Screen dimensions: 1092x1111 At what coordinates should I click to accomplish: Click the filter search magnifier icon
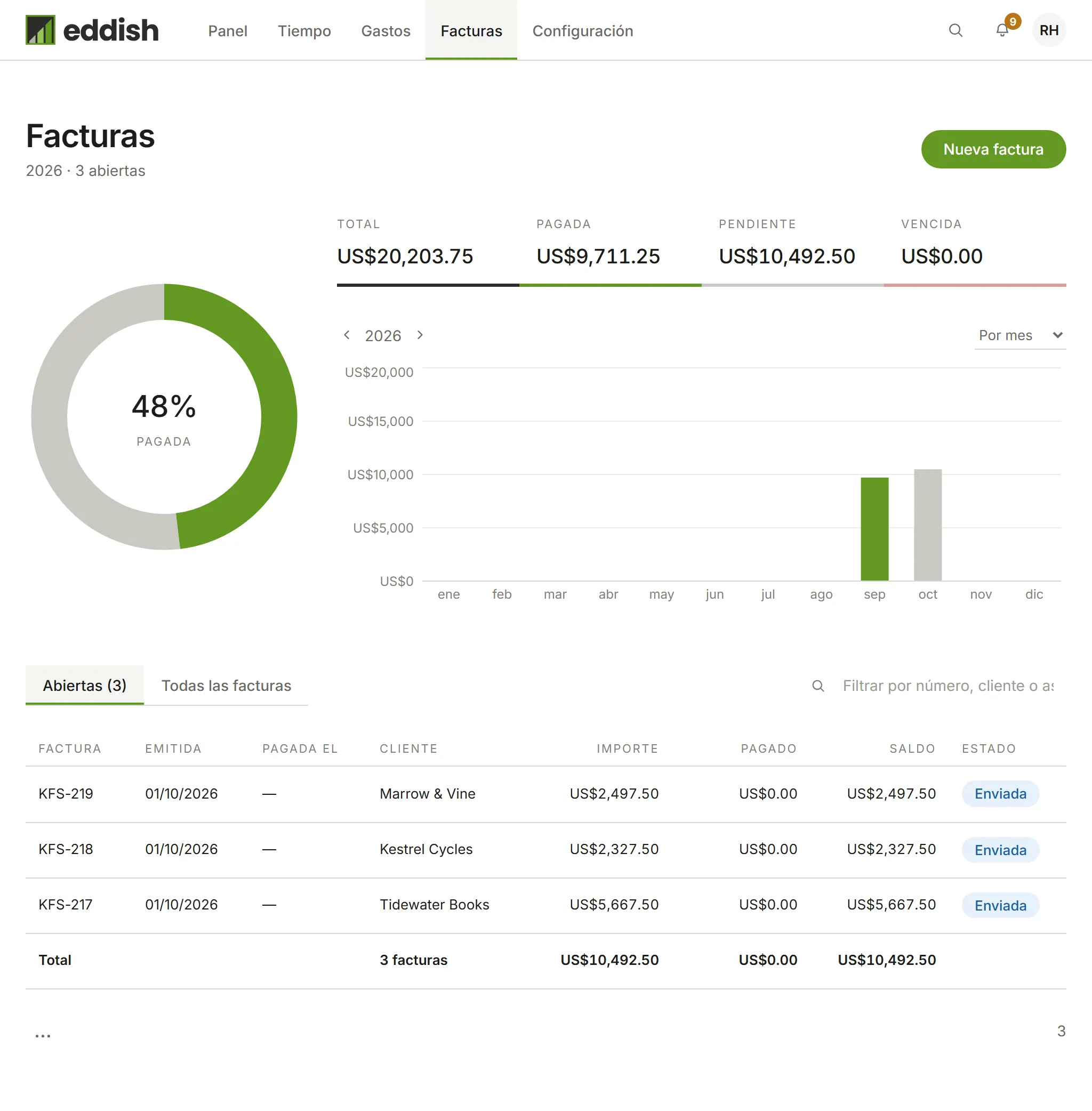click(818, 686)
